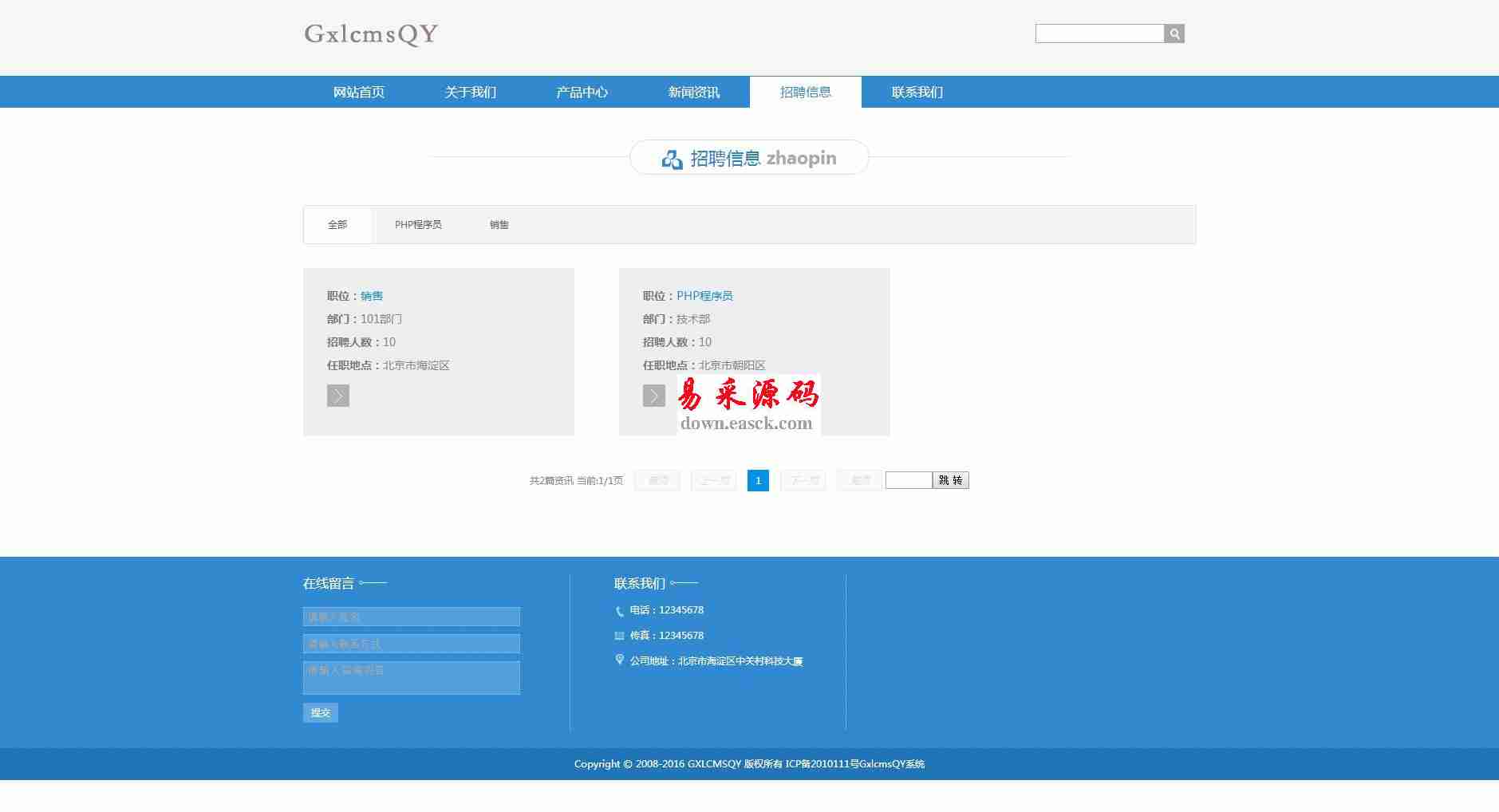Click the 提交 button in message form

click(321, 712)
